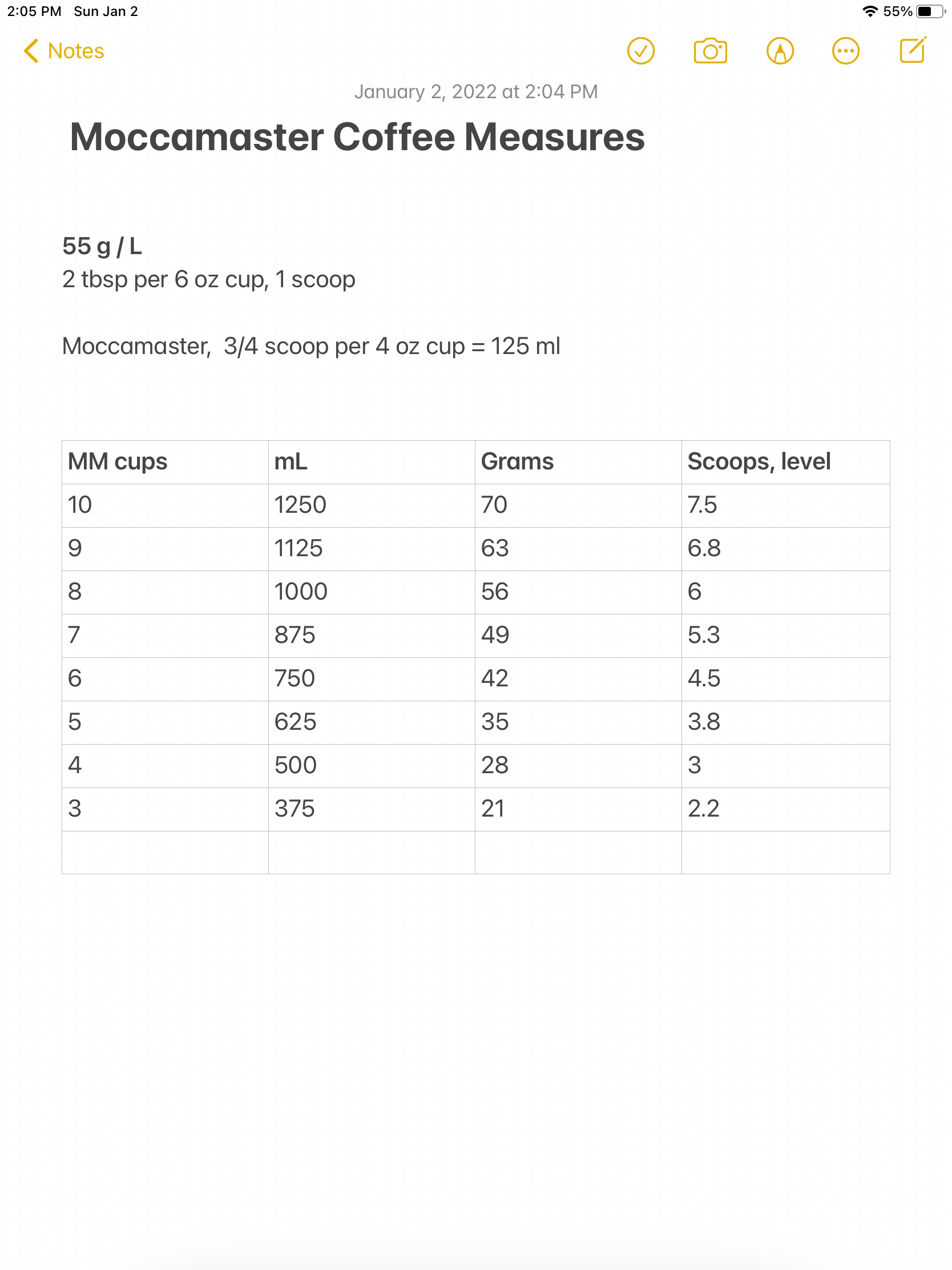Select the Grams cell showing 56

click(578, 592)
